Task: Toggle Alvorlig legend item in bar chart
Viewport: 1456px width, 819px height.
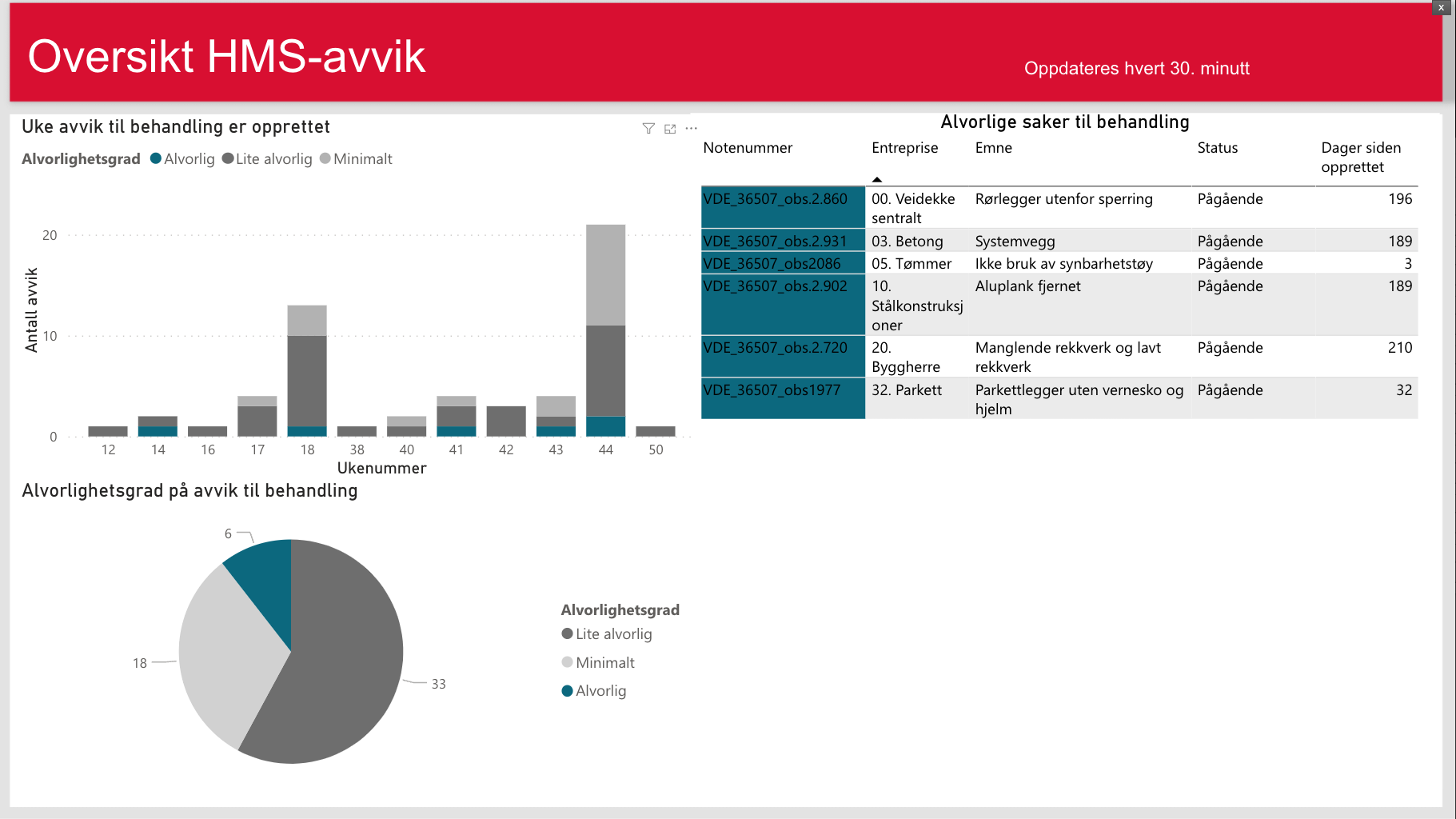Action: click(182, 159)
